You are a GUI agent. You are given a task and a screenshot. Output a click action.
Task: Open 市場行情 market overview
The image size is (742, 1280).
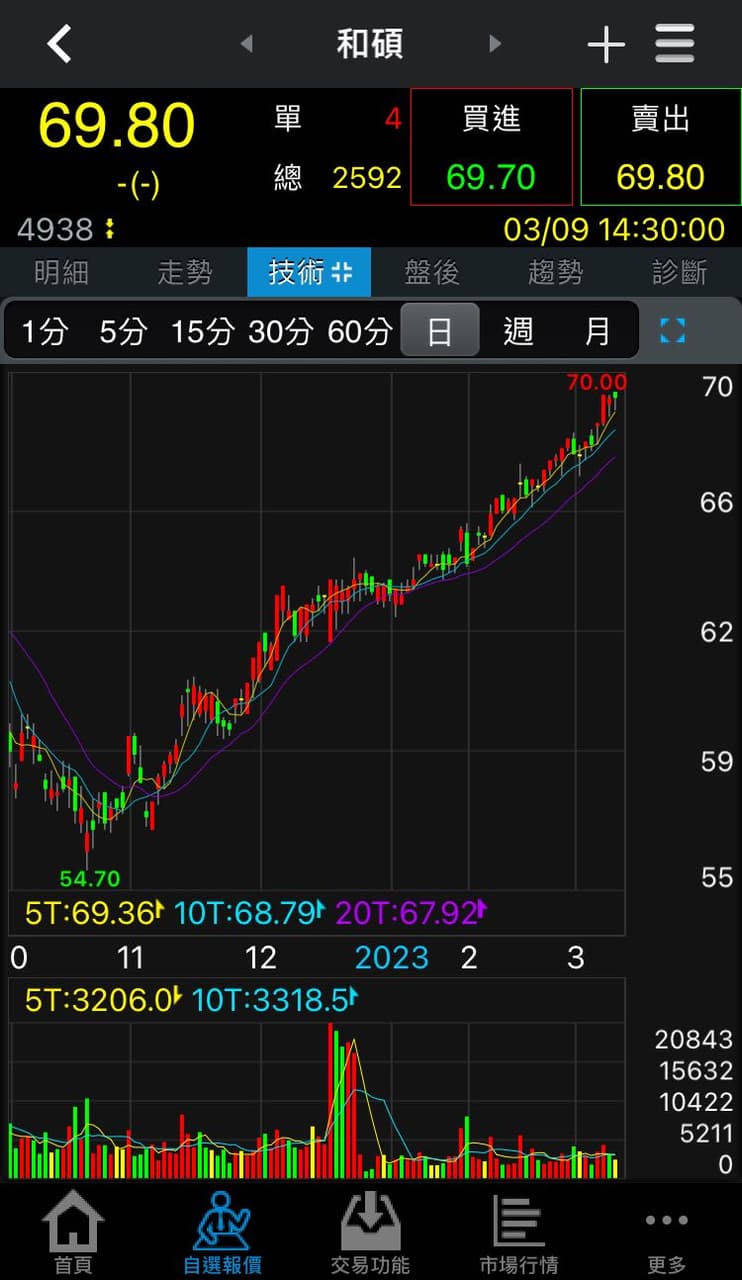pos(519,1234)
